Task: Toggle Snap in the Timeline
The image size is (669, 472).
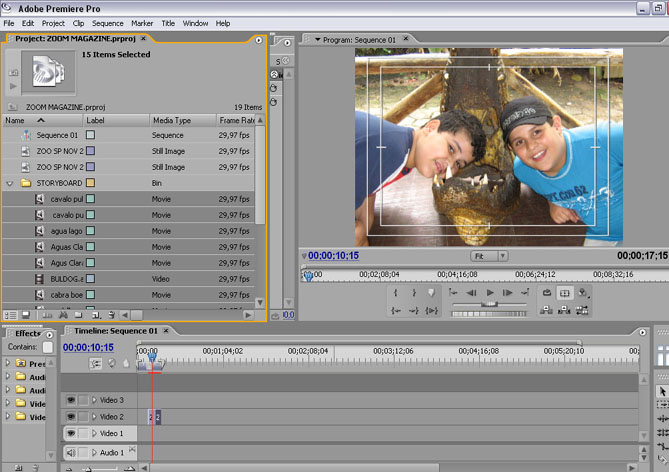Action: (96, 364)
